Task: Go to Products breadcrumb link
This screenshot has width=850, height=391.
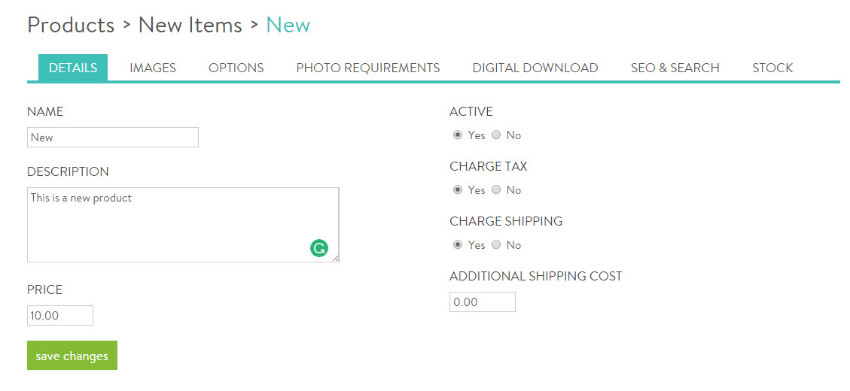Action: 71,25
